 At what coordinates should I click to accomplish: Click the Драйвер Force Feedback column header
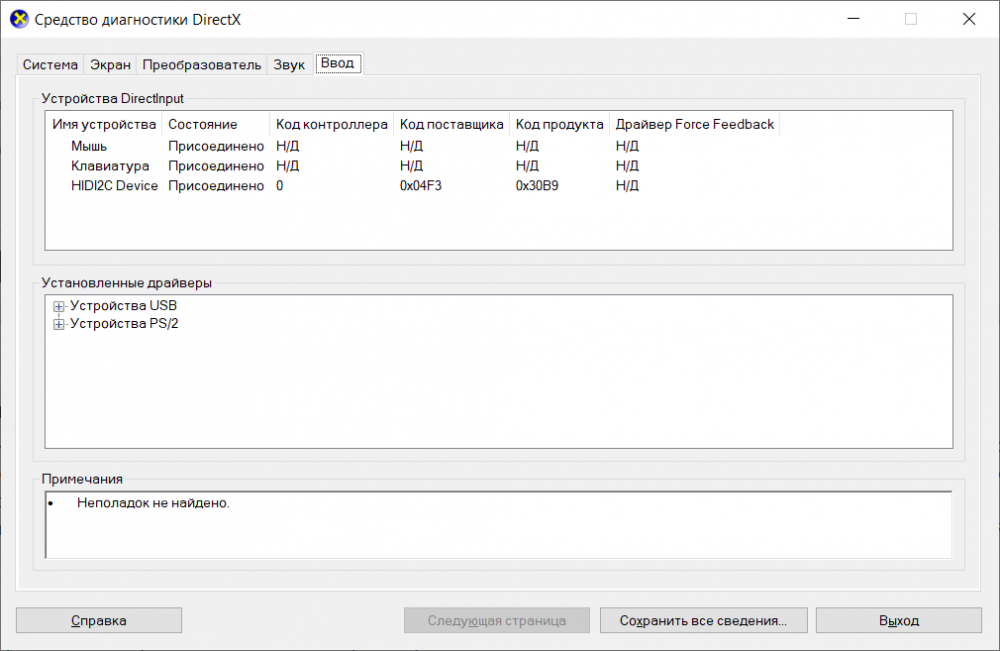[x=694, y=125]
